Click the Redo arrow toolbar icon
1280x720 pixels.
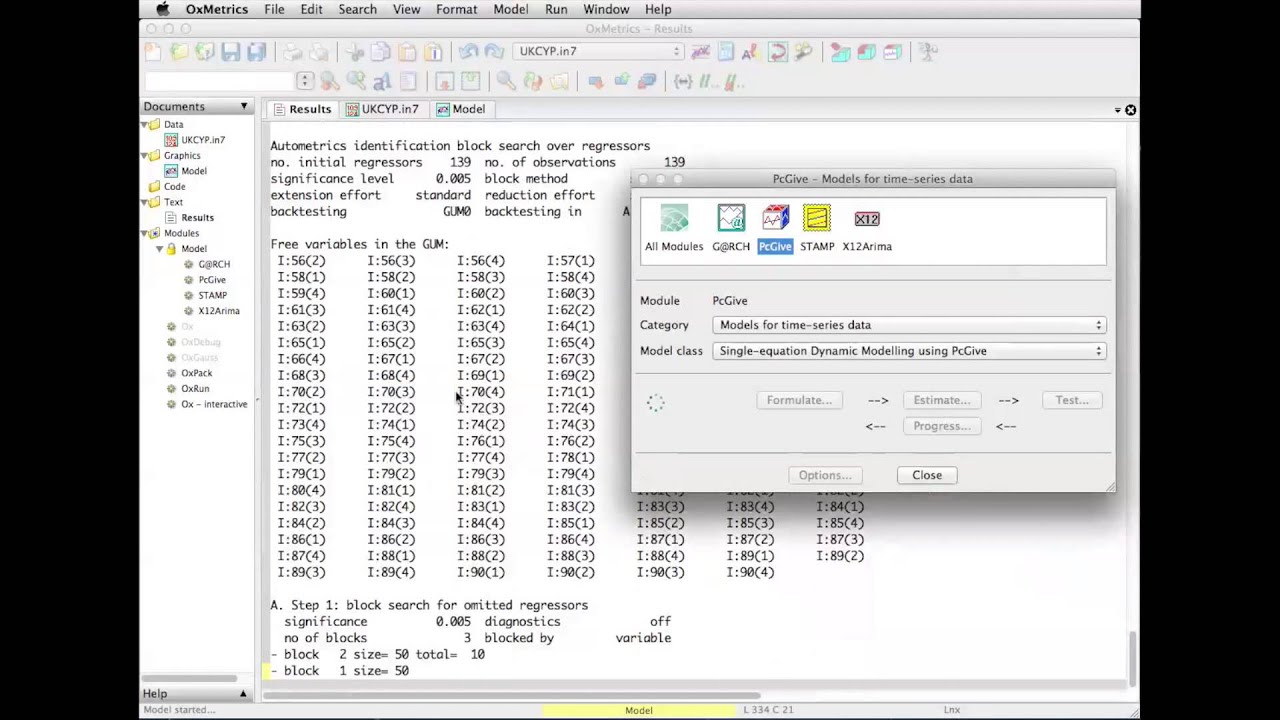pyautogui.click(x=494, y=51)
